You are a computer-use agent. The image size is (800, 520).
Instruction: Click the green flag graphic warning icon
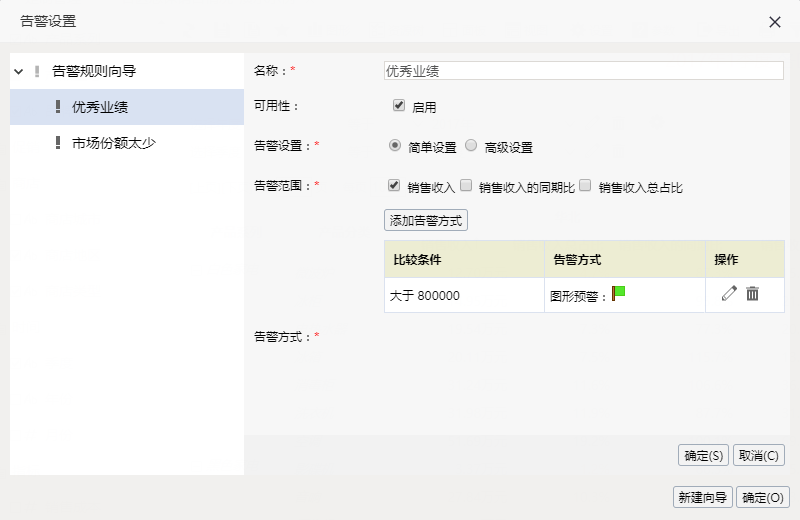click(x=618, y=293)
